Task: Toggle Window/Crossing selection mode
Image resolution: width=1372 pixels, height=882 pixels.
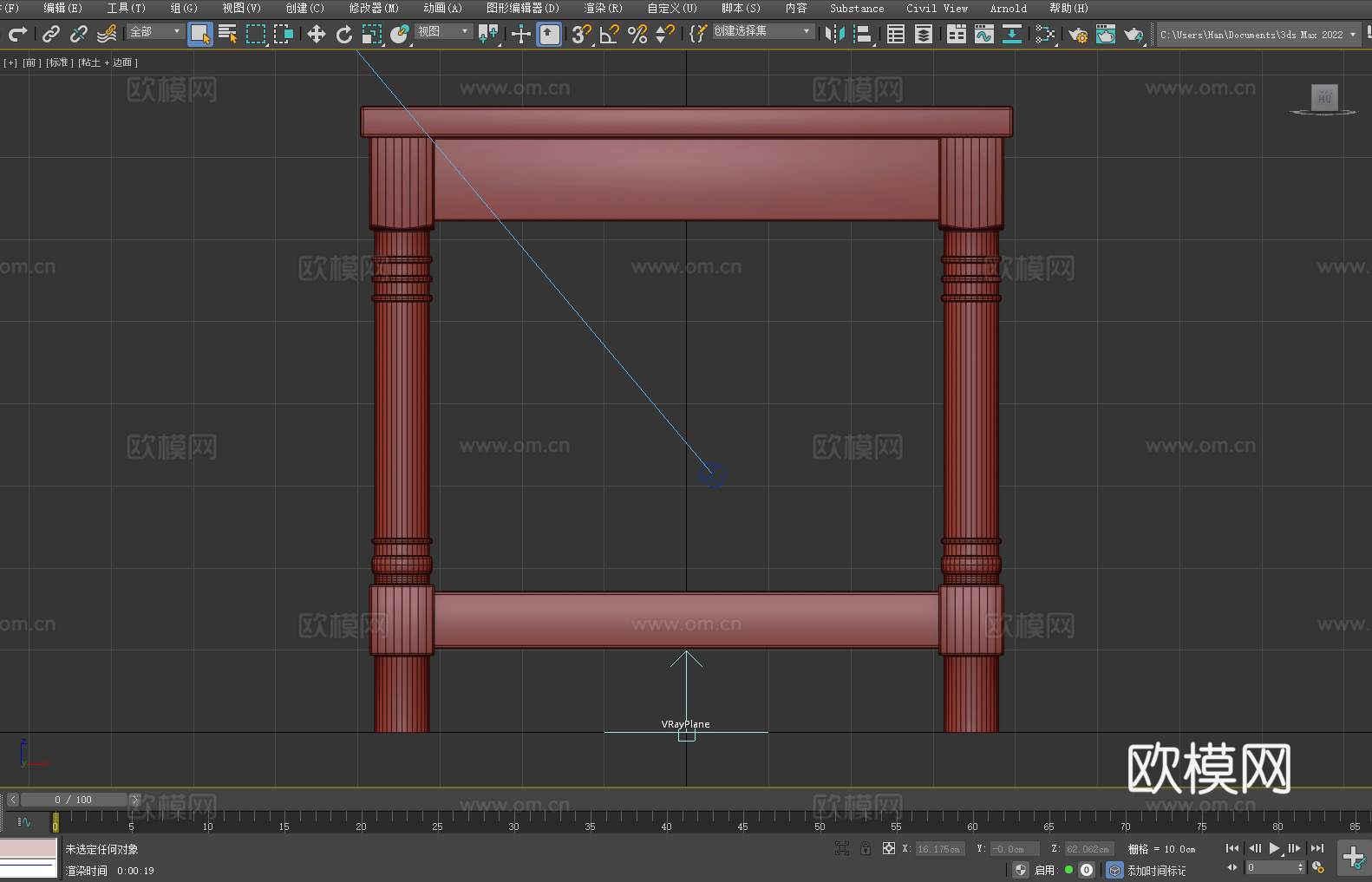Action: [284, 34]
